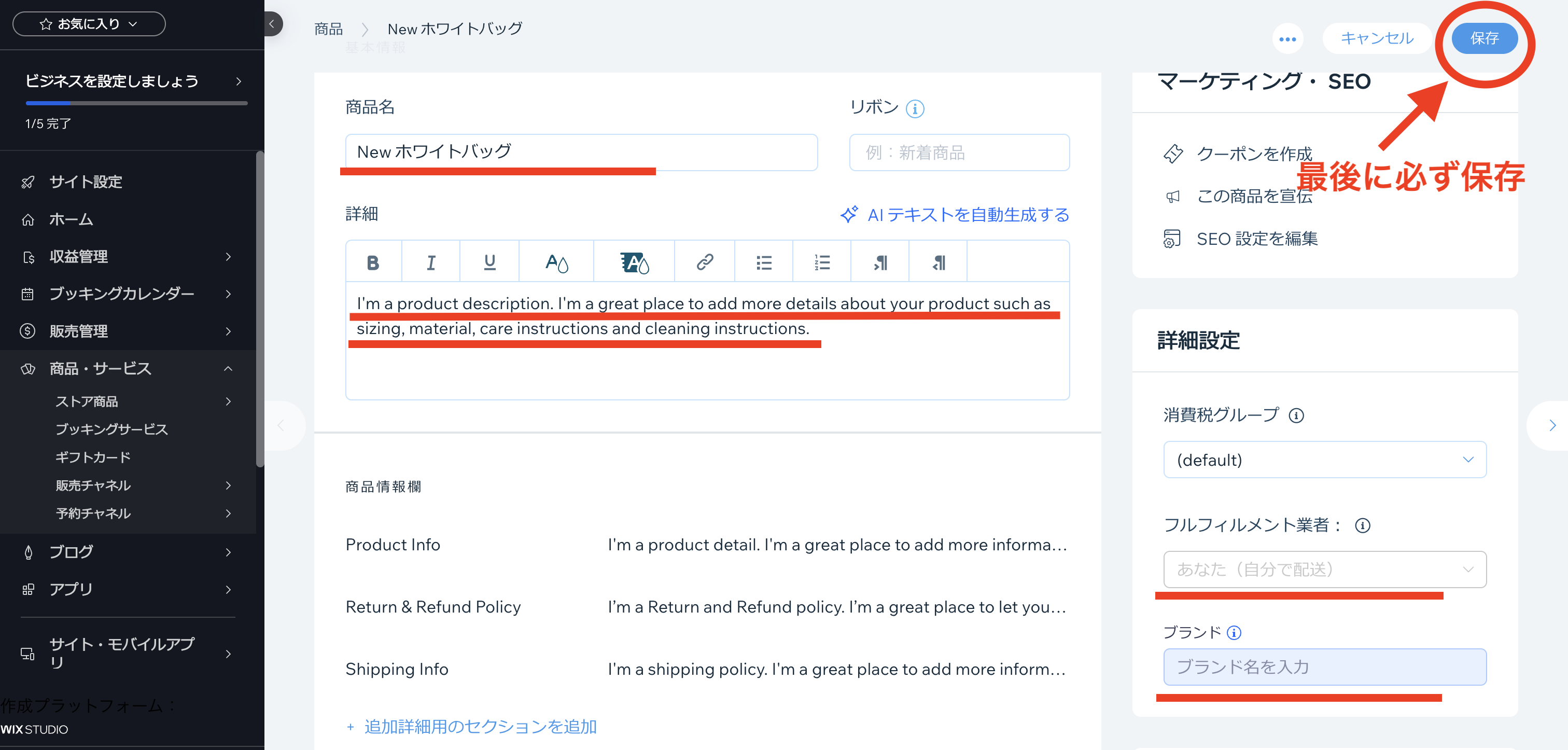Toggle italic formatting in description editor
1568x750 pixels.
(x=431, y=262)
